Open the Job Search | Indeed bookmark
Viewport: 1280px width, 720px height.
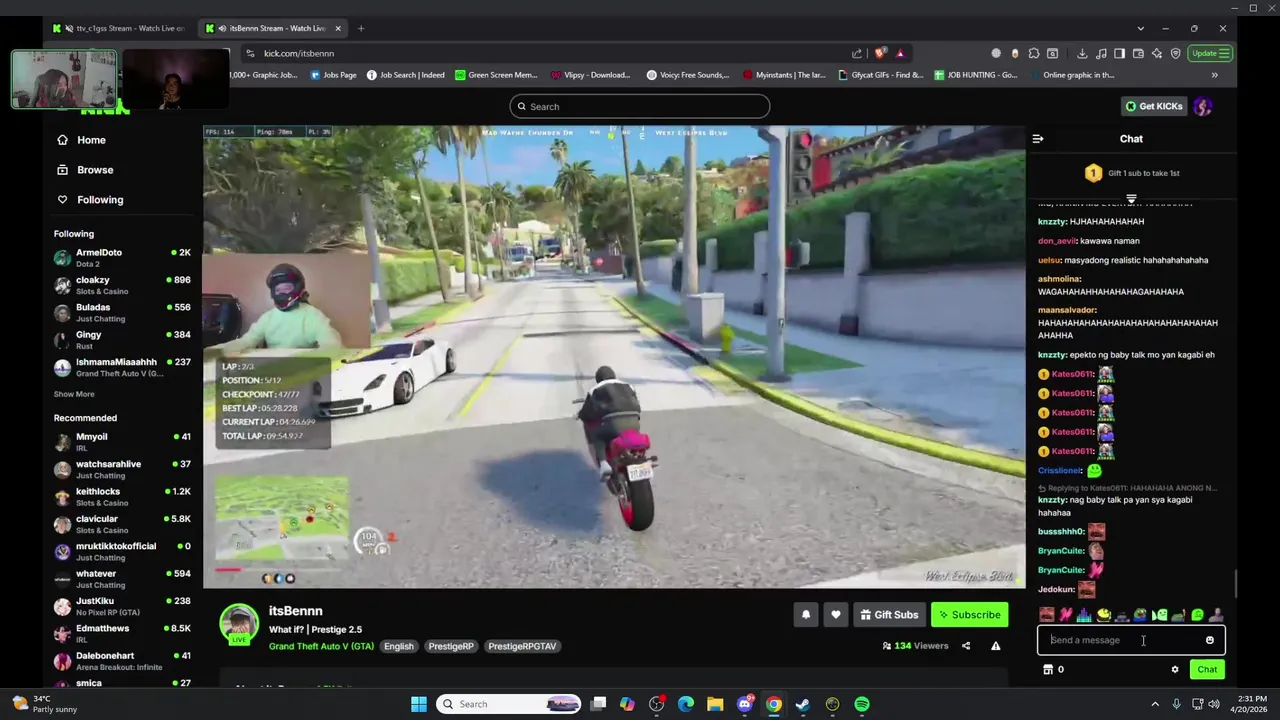[406, 75]
